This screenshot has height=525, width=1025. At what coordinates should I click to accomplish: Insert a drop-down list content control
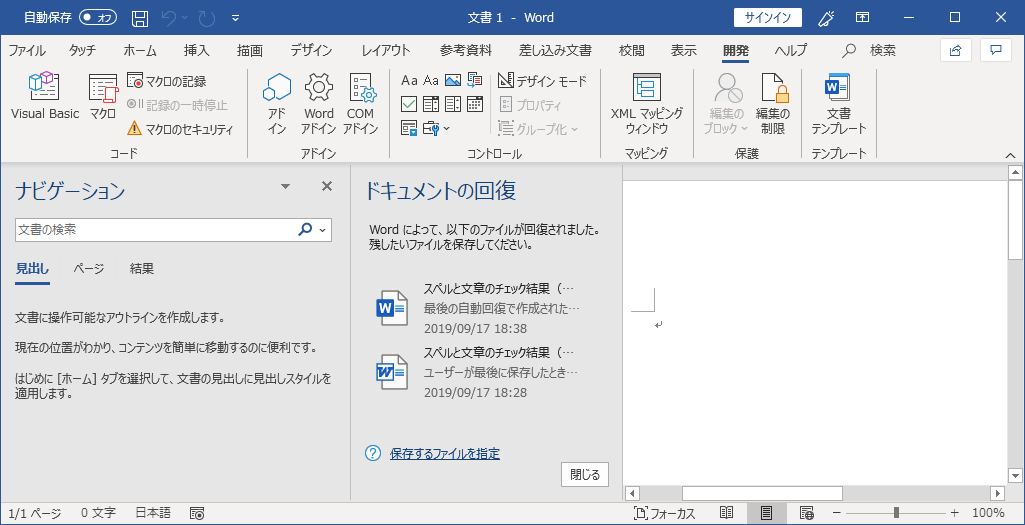click(453, 104)
